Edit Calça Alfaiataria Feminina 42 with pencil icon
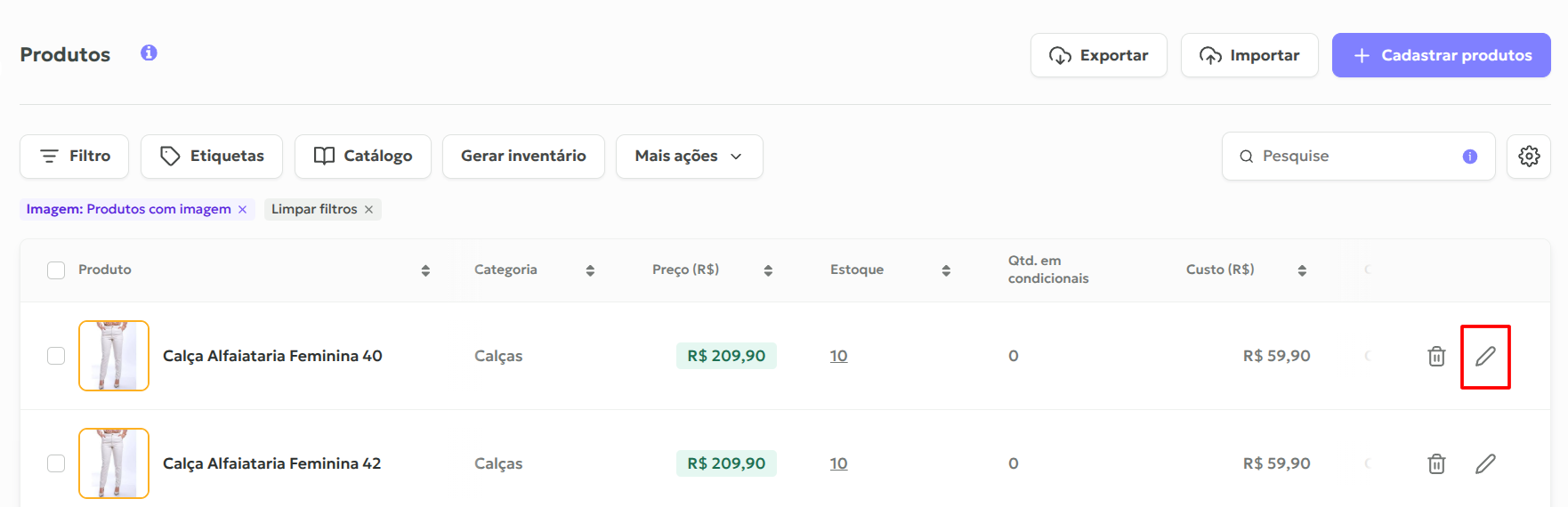This screenshot has width=1568, height=507. click(1485, 464)
